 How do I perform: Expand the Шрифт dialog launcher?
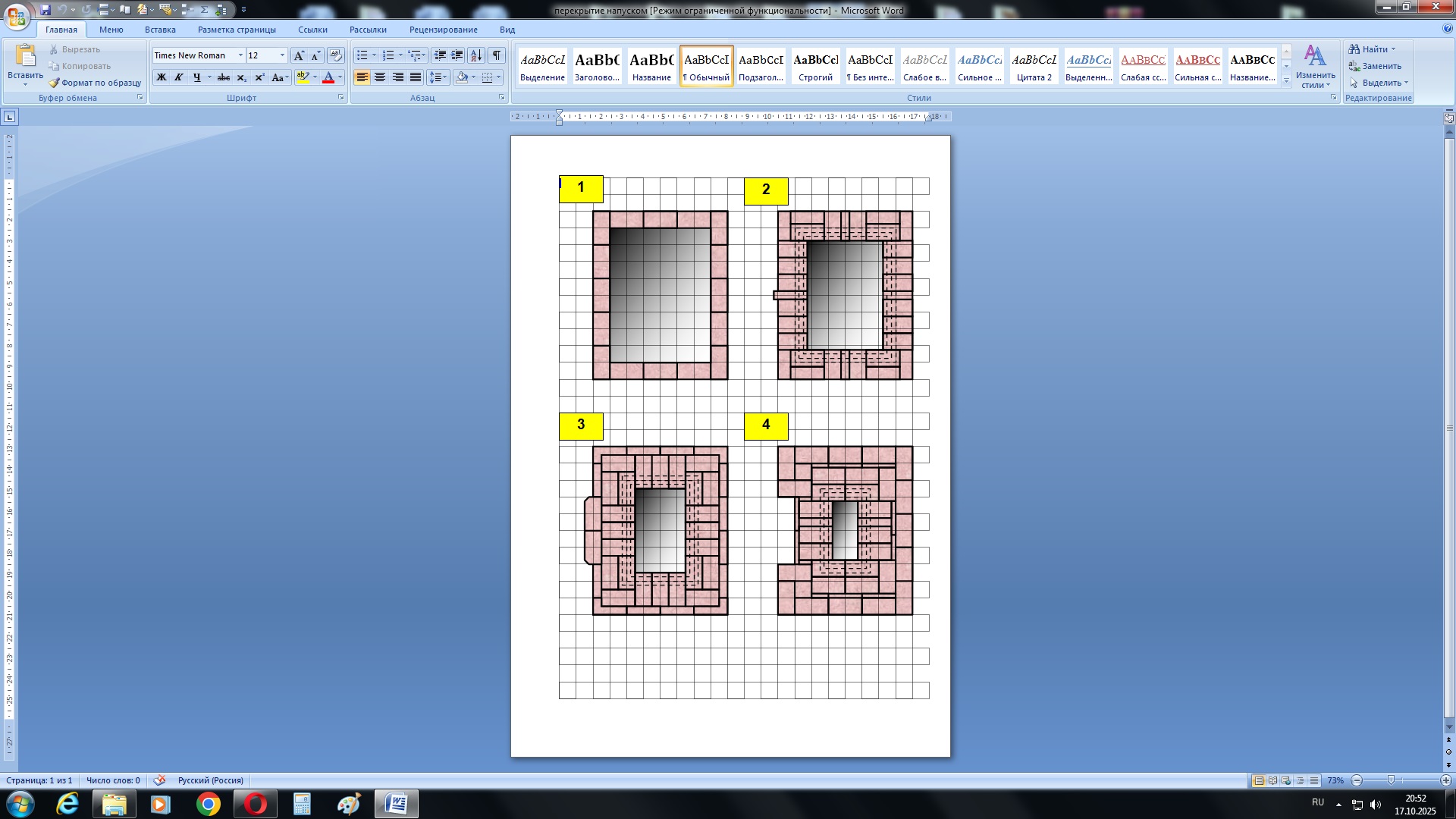(x=340, y=98)
